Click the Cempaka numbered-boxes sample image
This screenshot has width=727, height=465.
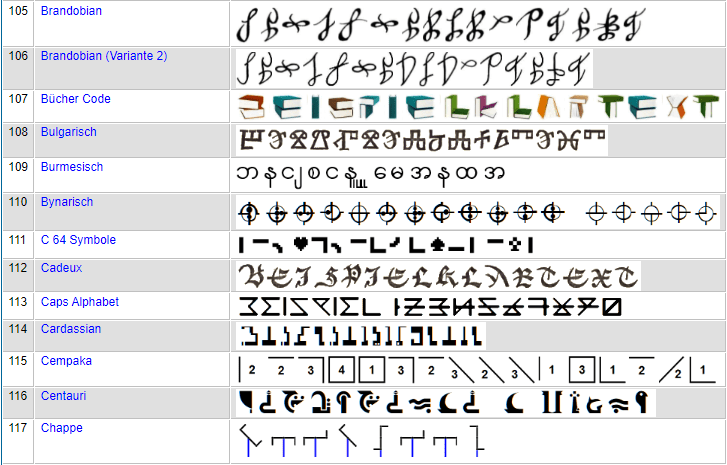point(477,368)
